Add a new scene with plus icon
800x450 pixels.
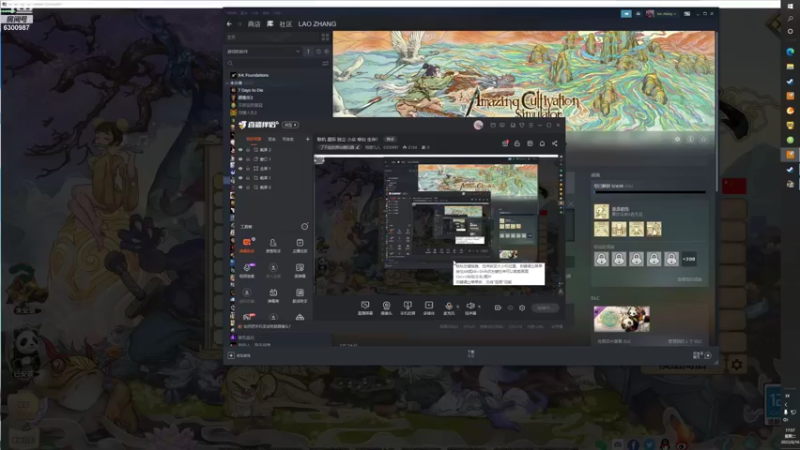(x=308, y=139)
